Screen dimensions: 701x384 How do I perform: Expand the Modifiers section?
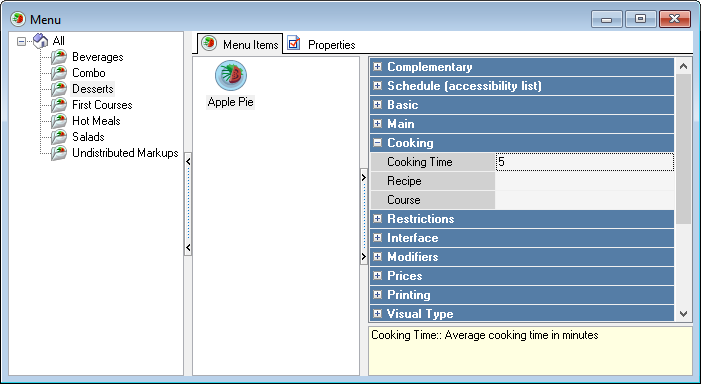pos(378,257)
